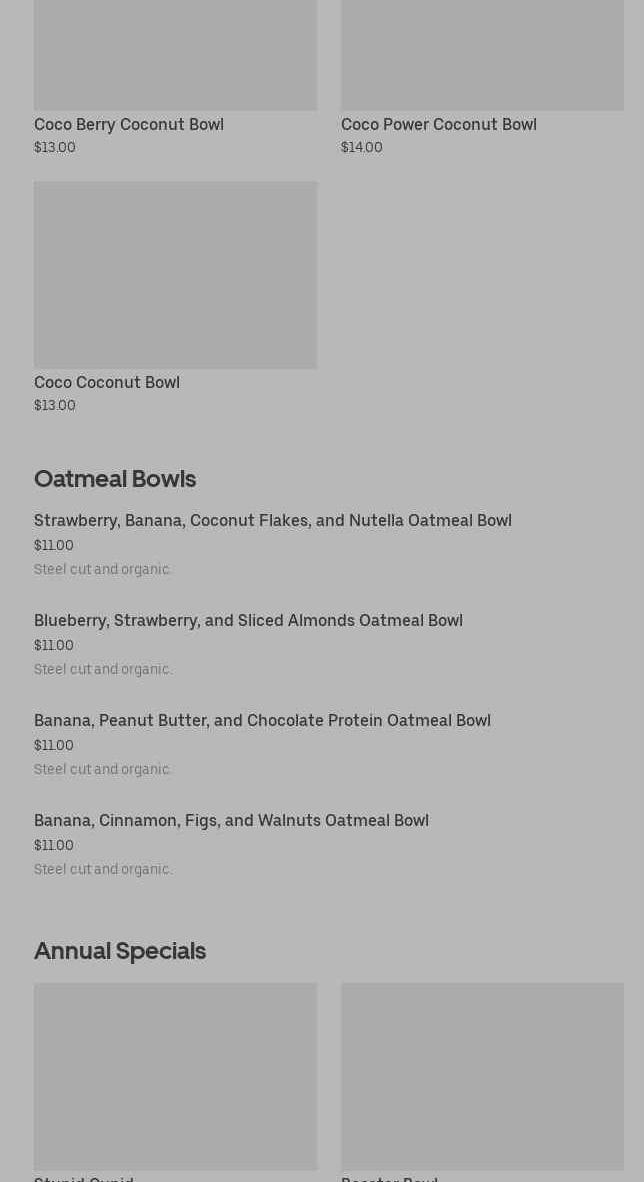Click description under Strawberry Banana Nutella oatmeal
644x1182 pixels.
pyautogui.click(x=103, y=569)
